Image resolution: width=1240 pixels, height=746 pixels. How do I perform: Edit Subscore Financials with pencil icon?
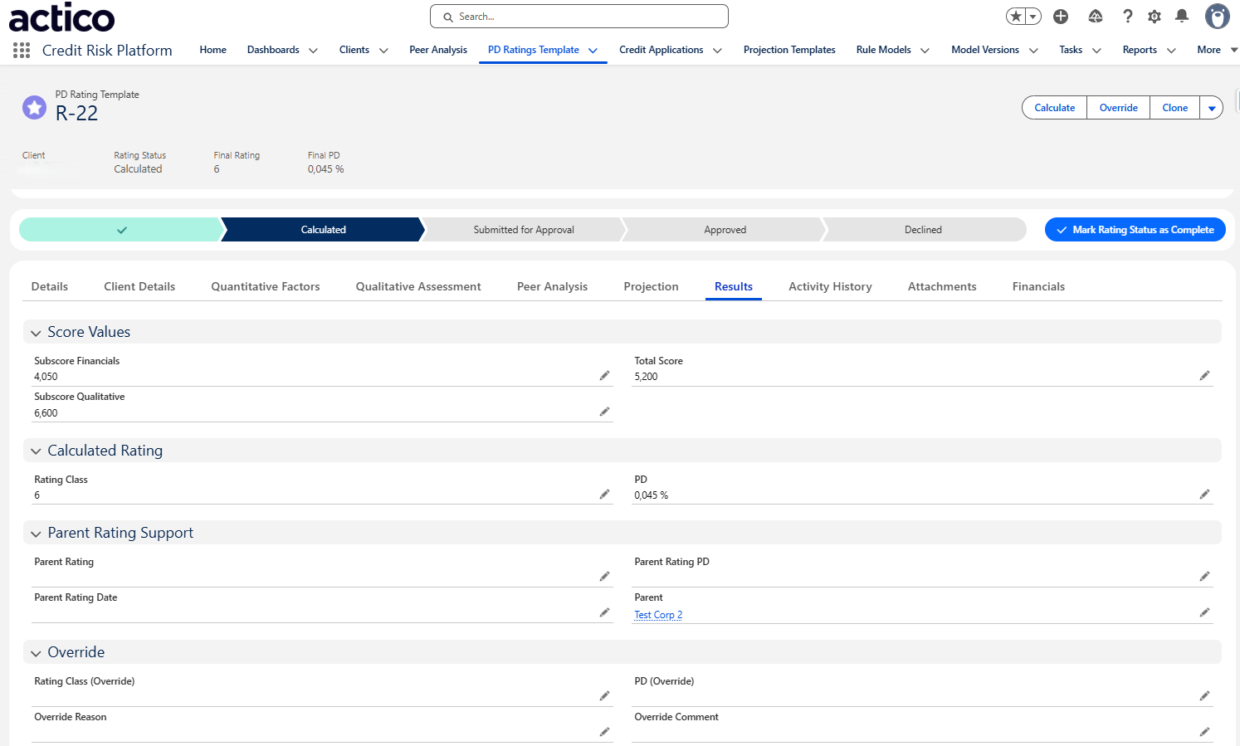point(604,375)
